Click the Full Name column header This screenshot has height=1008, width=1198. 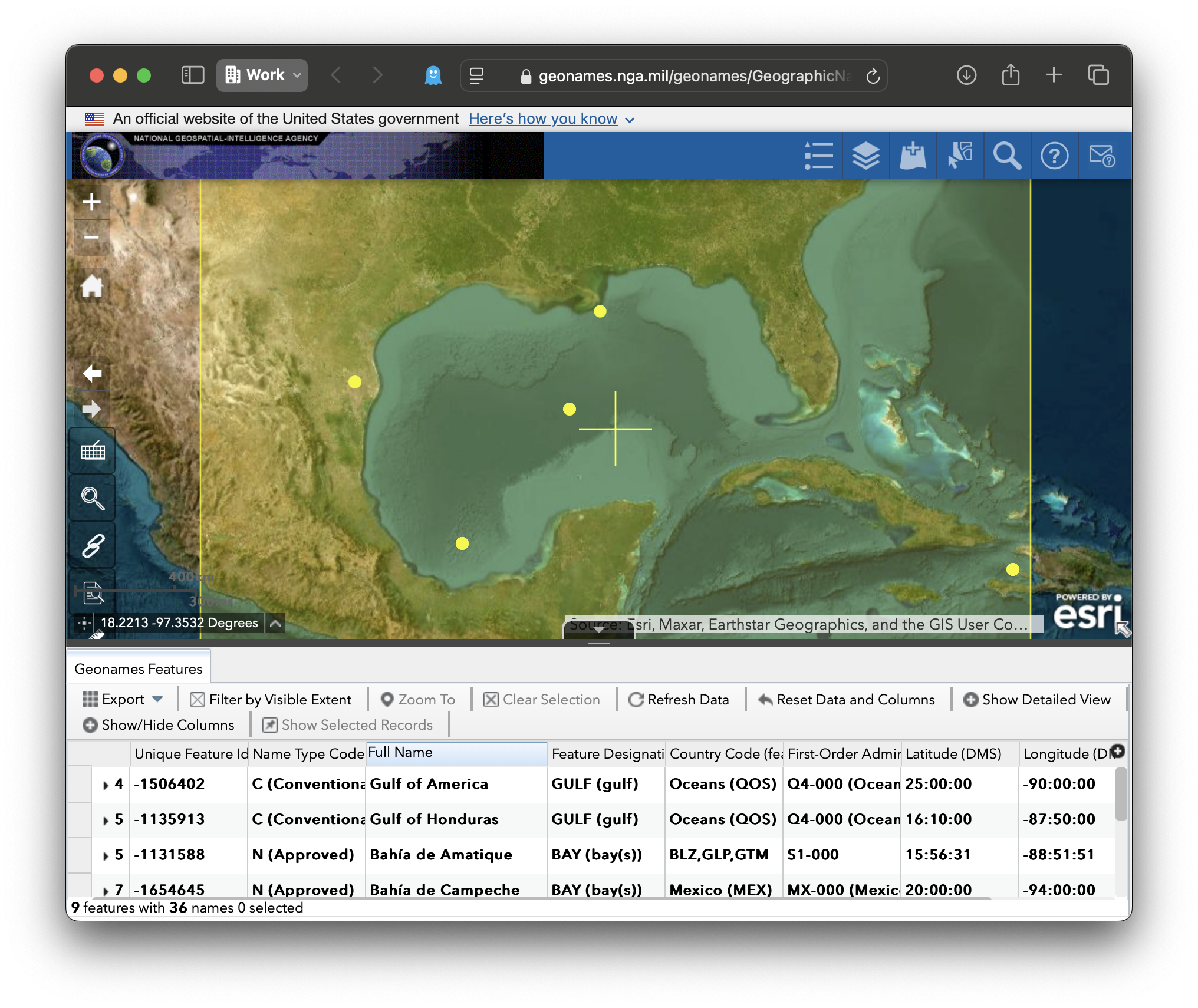(x=455, y=753)
